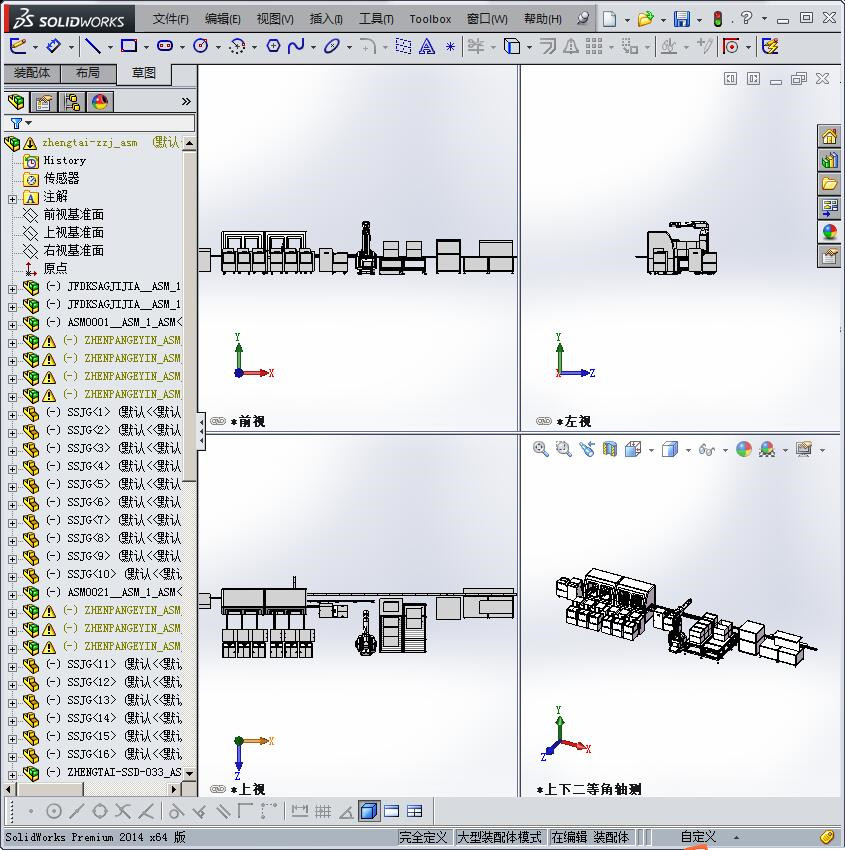
Task: Click Zoom to Area in the view toolbar
Action: 564,449
